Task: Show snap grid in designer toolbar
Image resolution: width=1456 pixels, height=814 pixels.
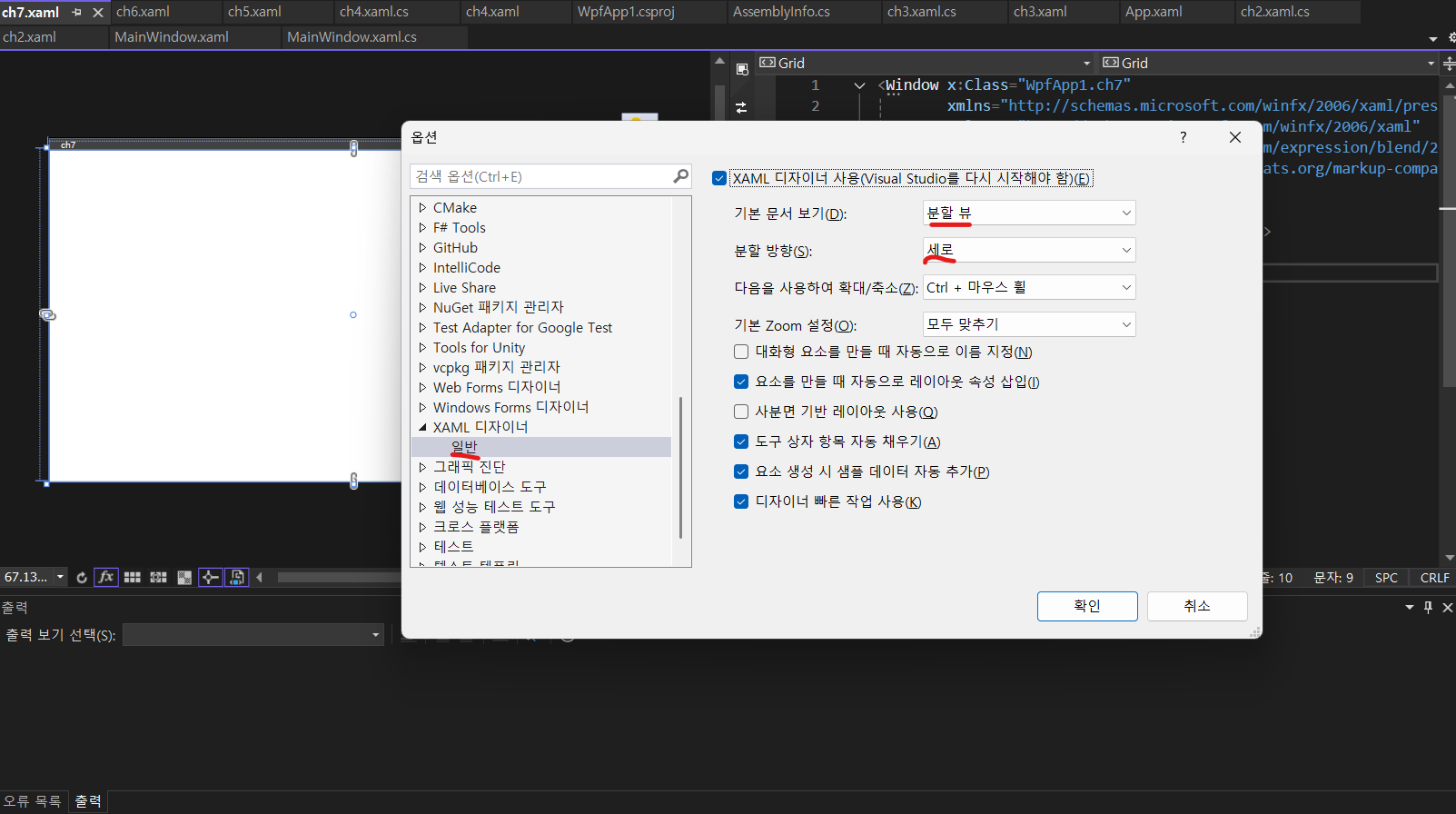Action: click(x=133, y=578)
